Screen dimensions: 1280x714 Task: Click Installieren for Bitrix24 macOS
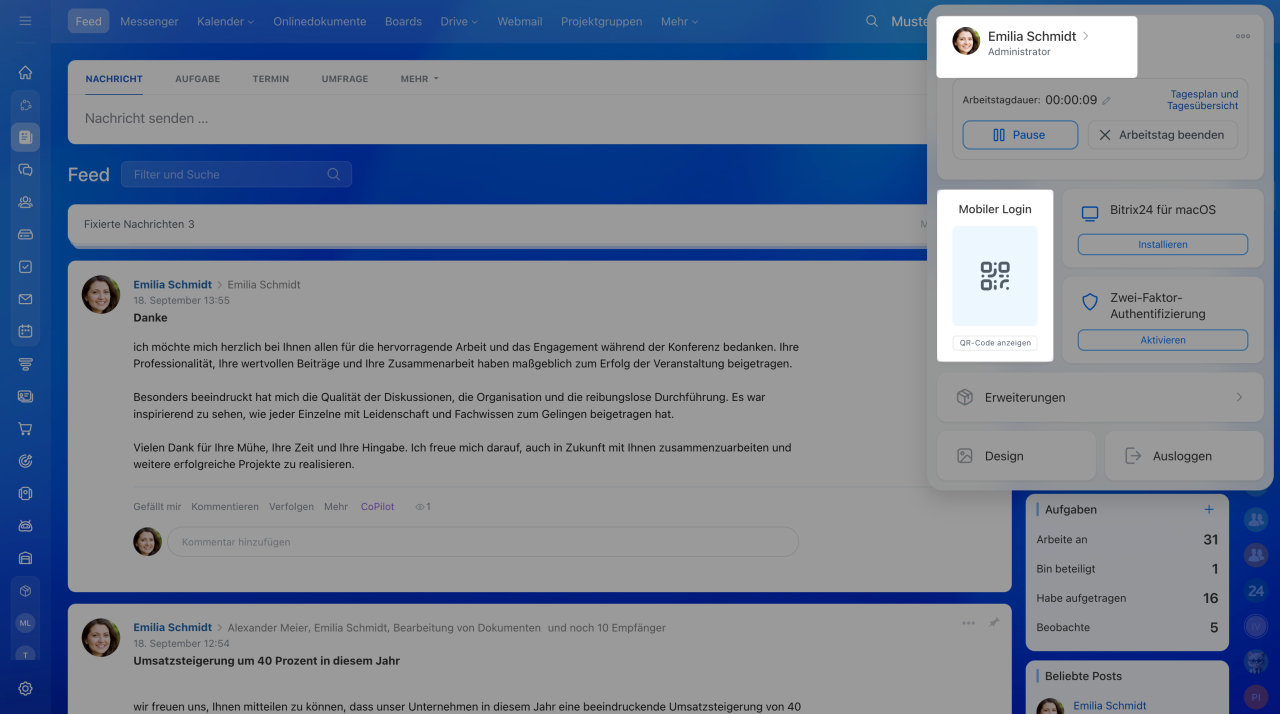coord(1162,244)
